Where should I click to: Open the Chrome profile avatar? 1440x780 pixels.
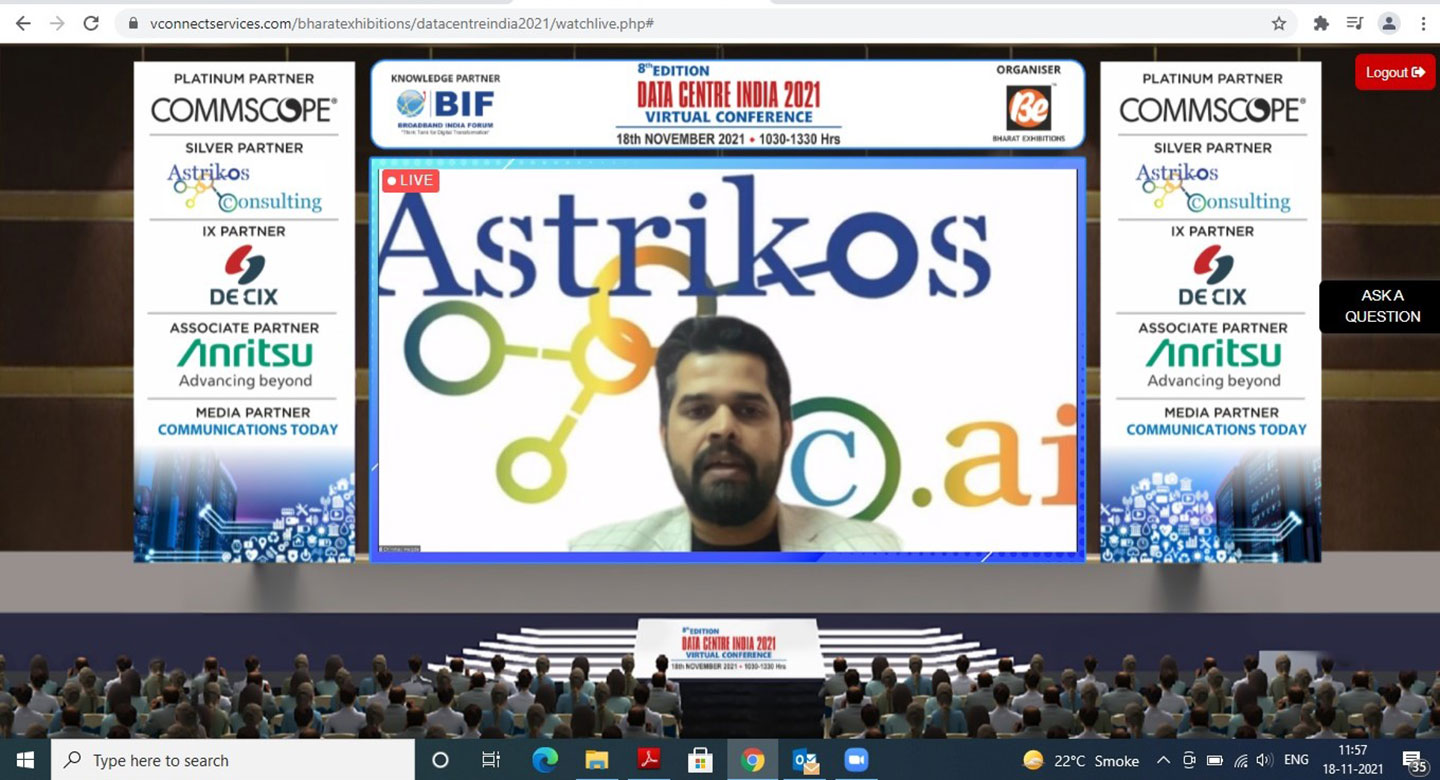pos(1388,23)
